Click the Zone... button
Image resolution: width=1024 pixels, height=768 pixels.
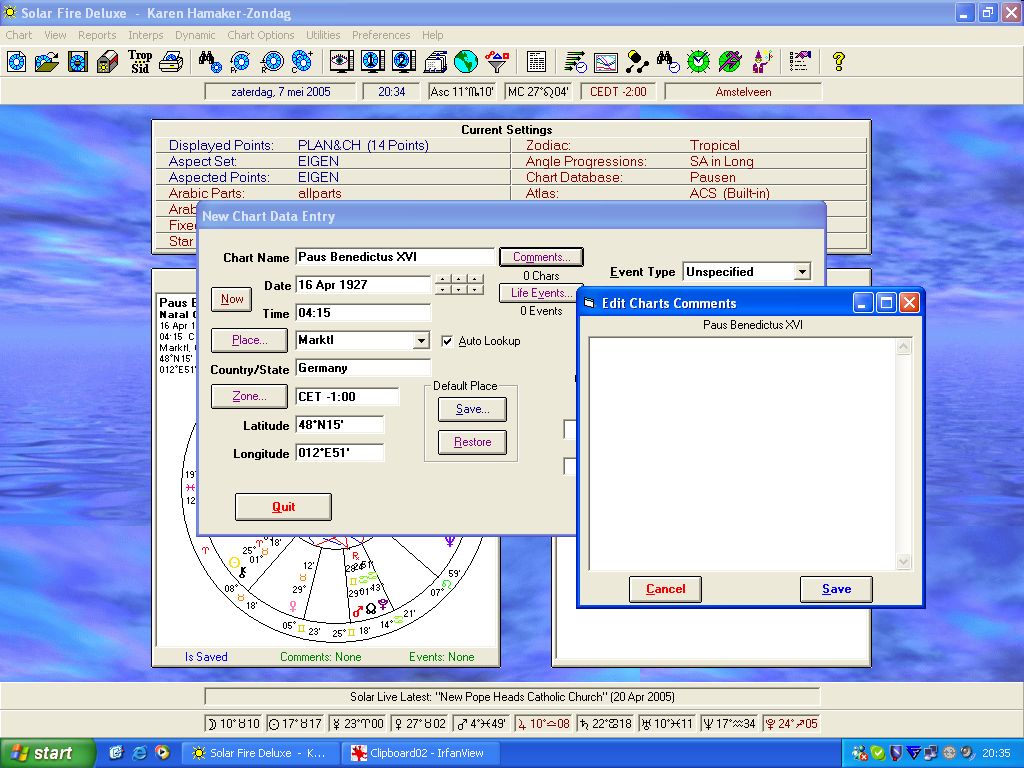pos(249,397)
